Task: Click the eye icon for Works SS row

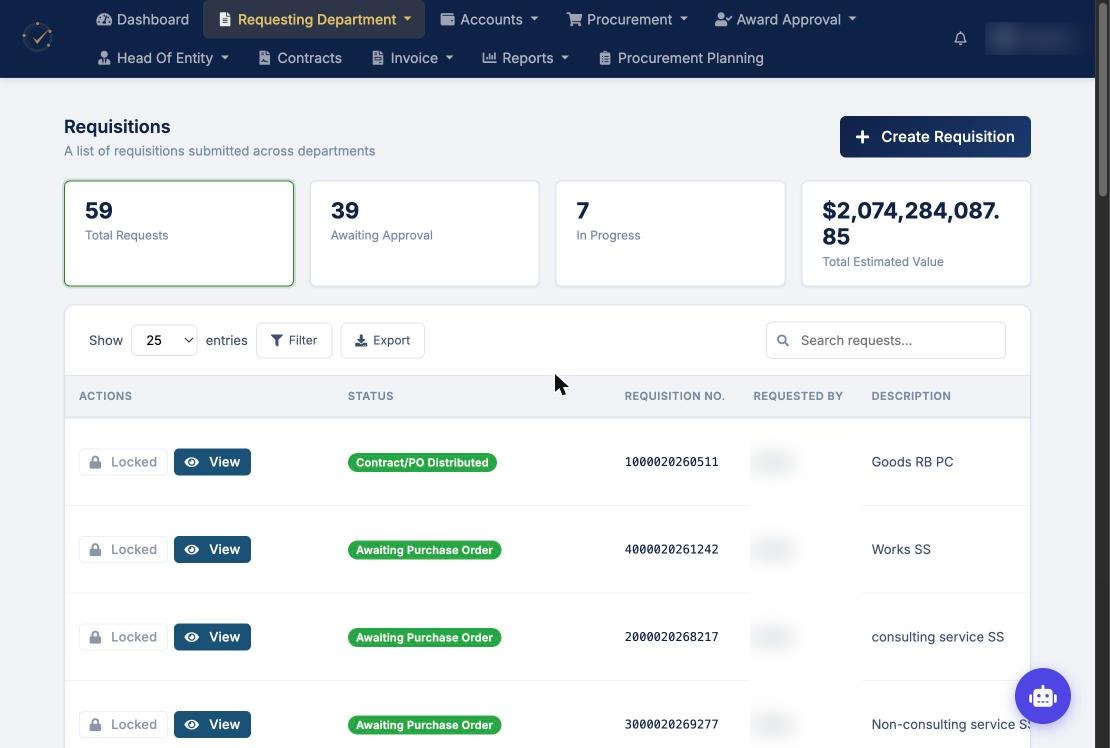Action: pyautogui.click(x=192, y=550)
